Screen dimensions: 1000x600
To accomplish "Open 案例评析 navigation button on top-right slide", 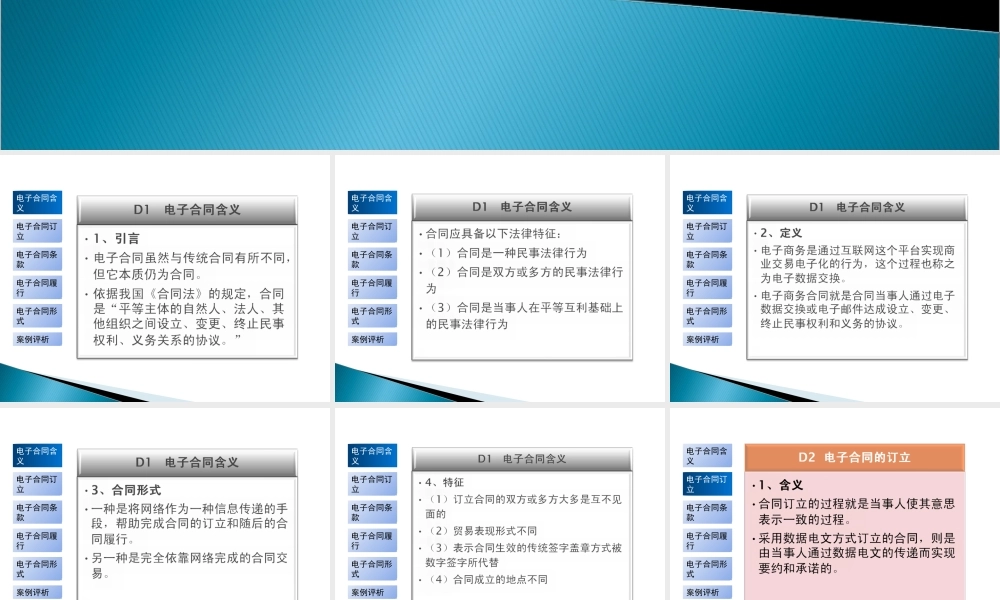I will [x=707, y=339].
